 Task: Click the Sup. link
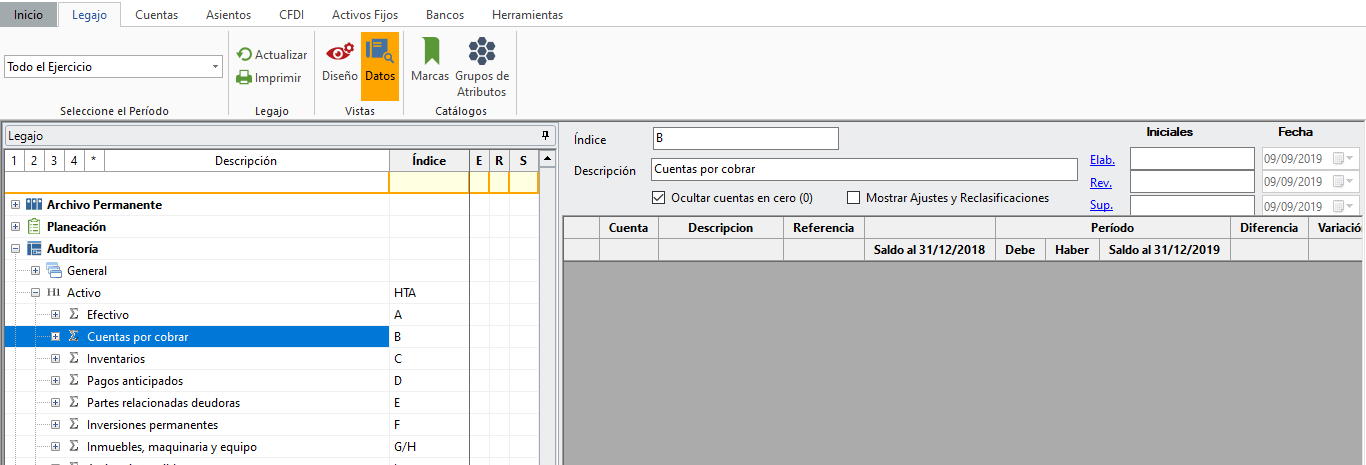1101,205
